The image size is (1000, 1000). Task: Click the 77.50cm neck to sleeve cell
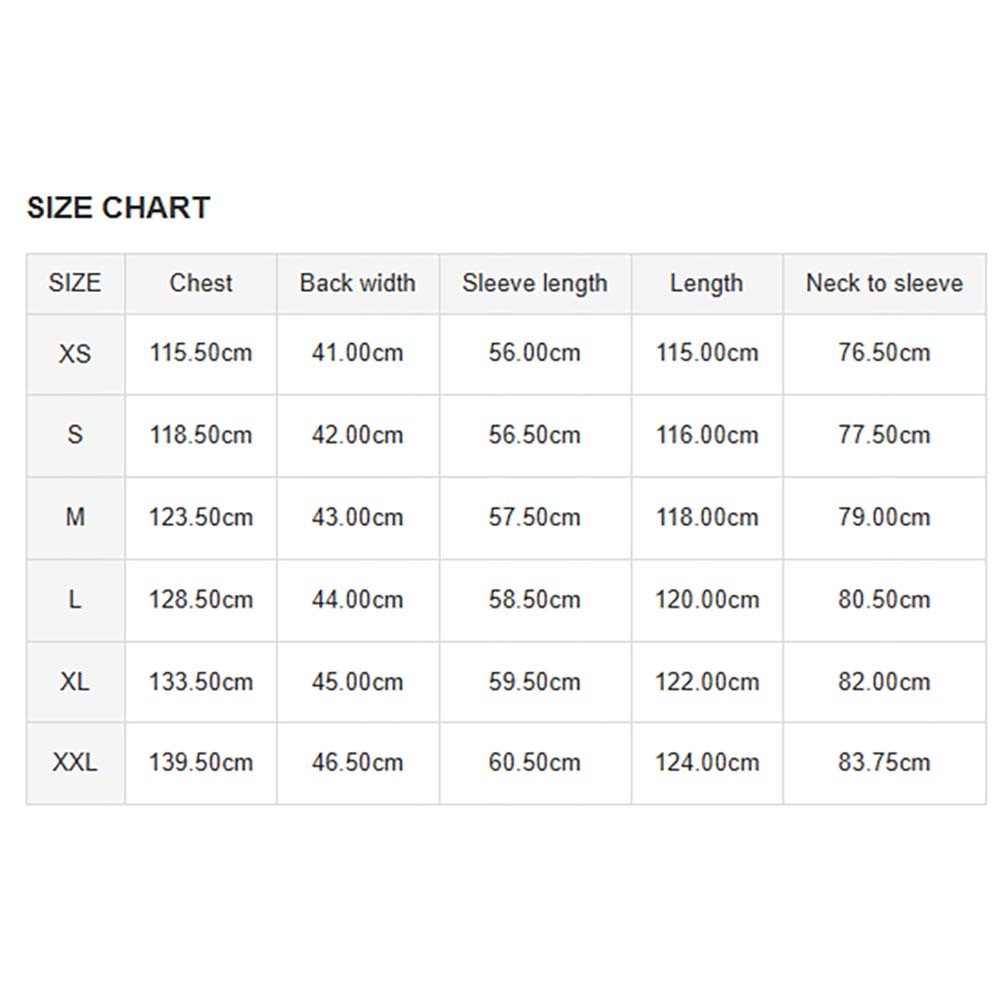tap(884, 435)
